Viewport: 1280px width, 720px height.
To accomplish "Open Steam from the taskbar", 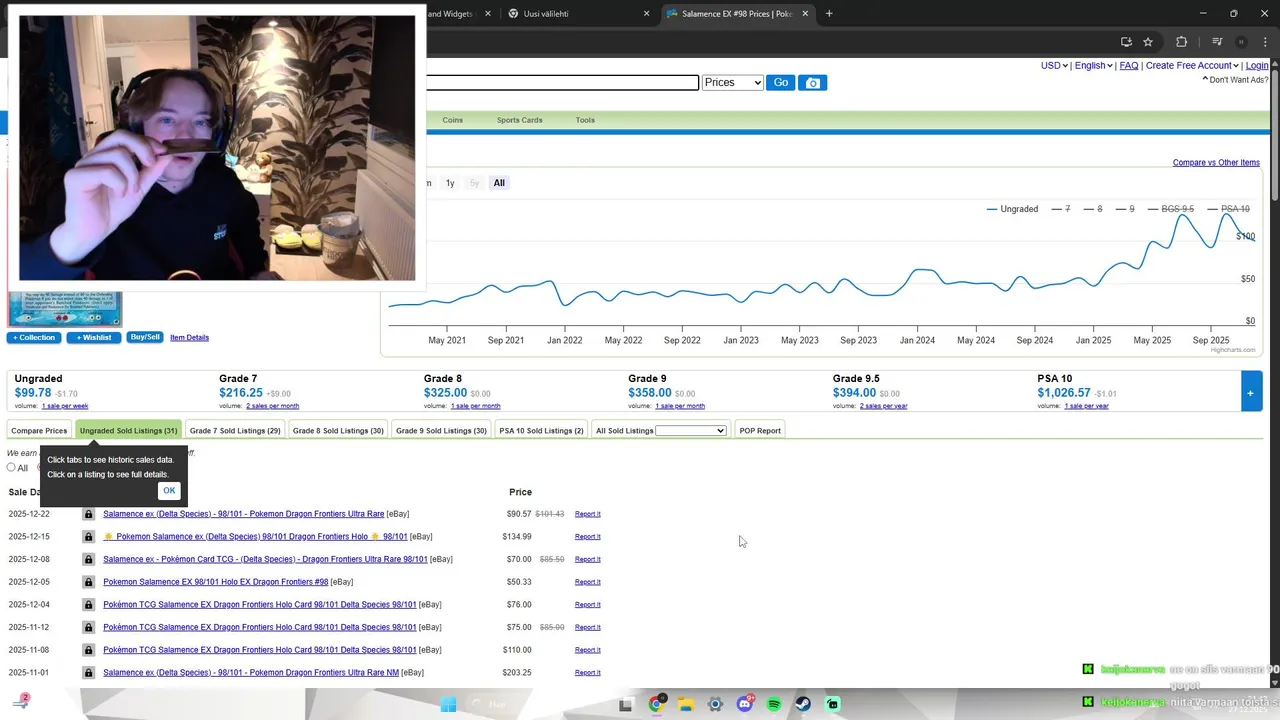I will click(x=804, y=704).
